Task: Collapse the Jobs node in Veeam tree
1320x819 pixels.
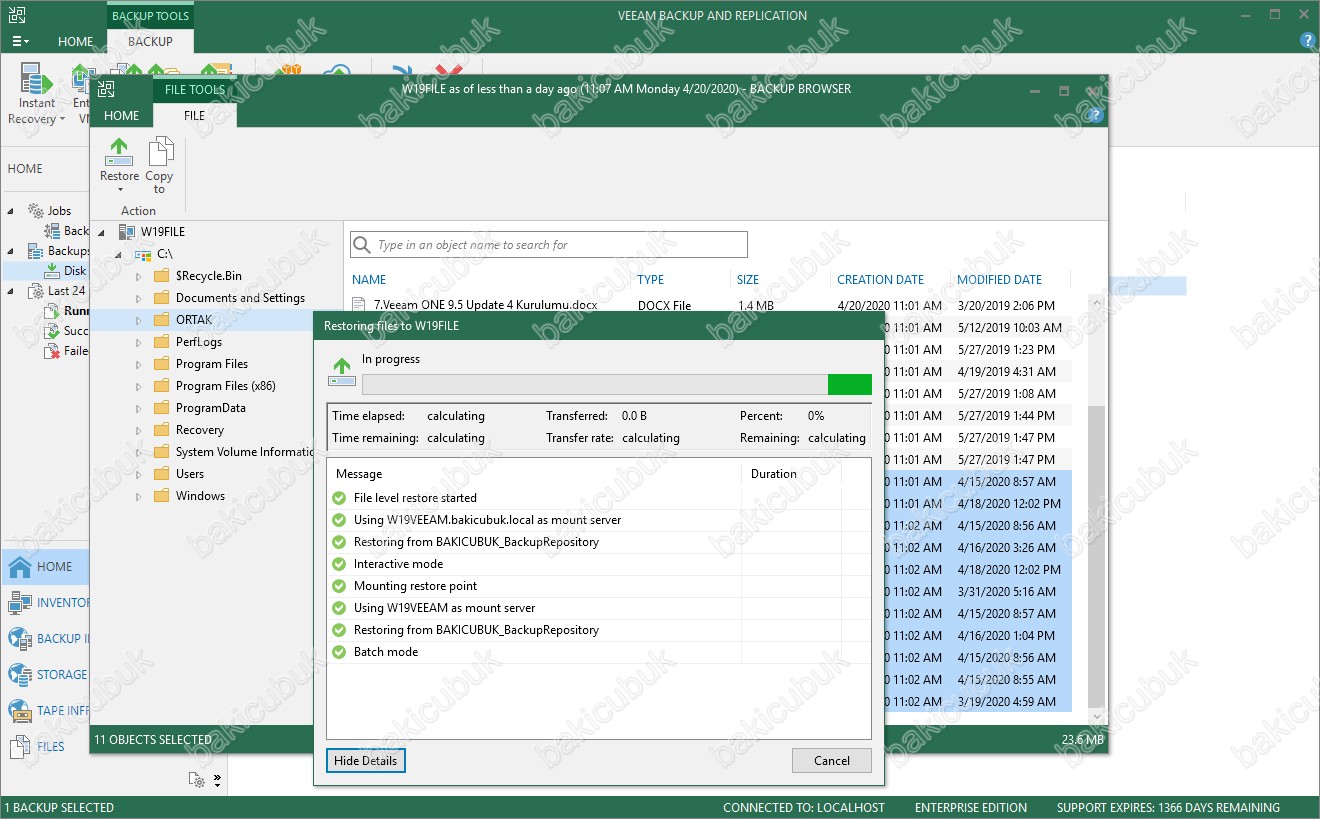Action: tap(12, 211)
